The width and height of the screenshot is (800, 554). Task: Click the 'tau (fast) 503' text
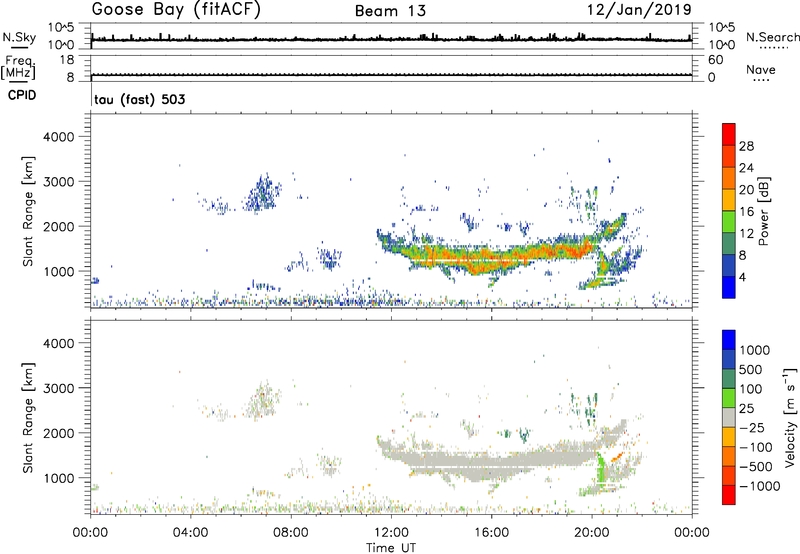(140, 99)
